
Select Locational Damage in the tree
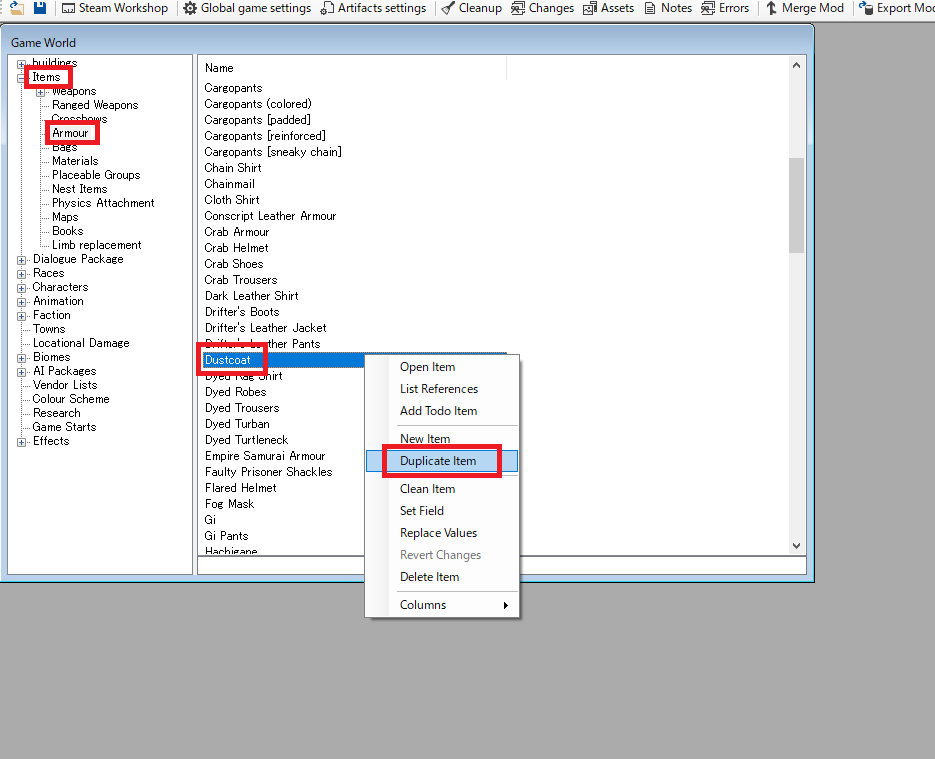pos(81,343)
